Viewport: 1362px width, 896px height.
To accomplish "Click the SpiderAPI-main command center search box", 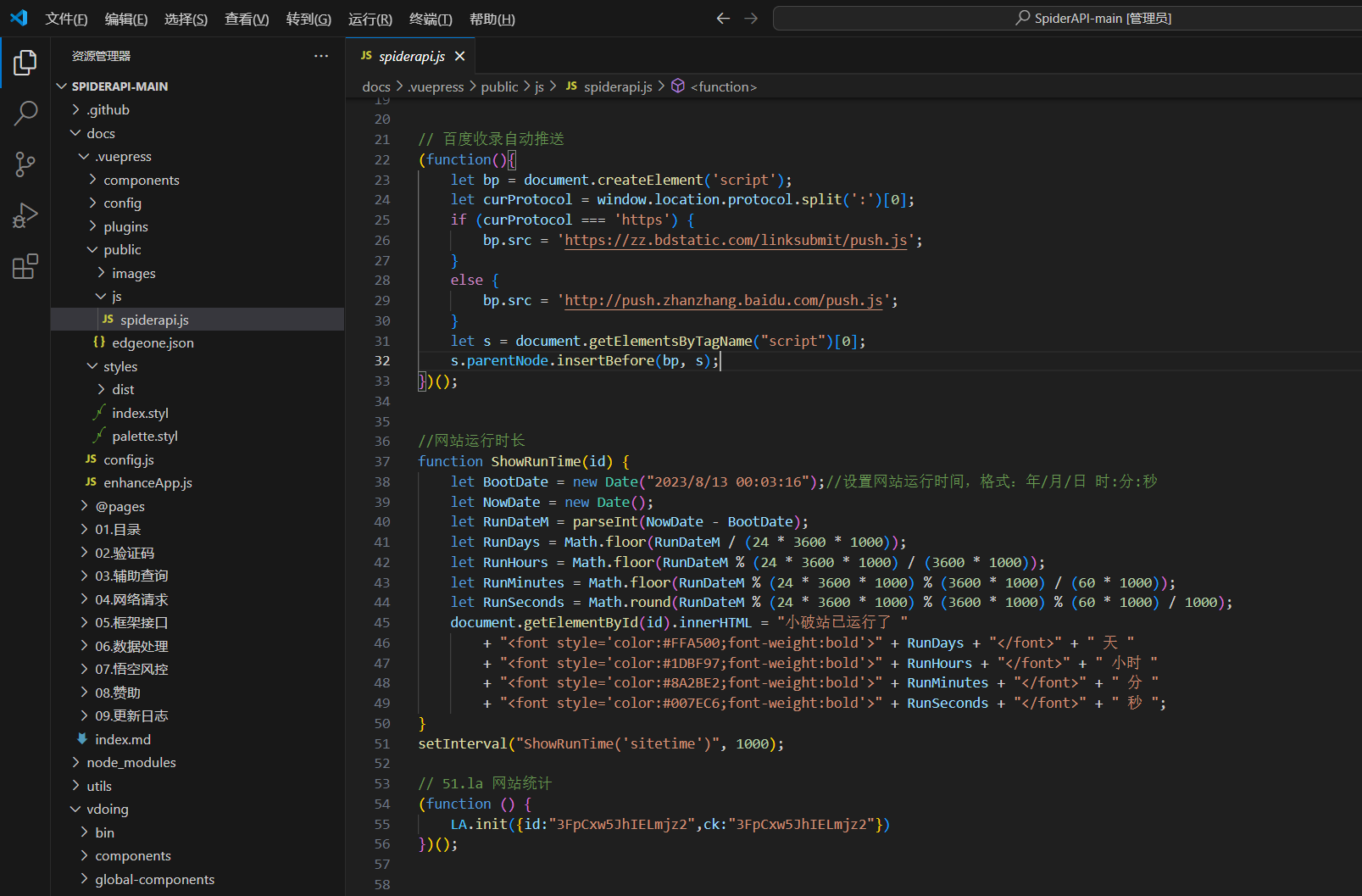I will [x=1067, y=18].
